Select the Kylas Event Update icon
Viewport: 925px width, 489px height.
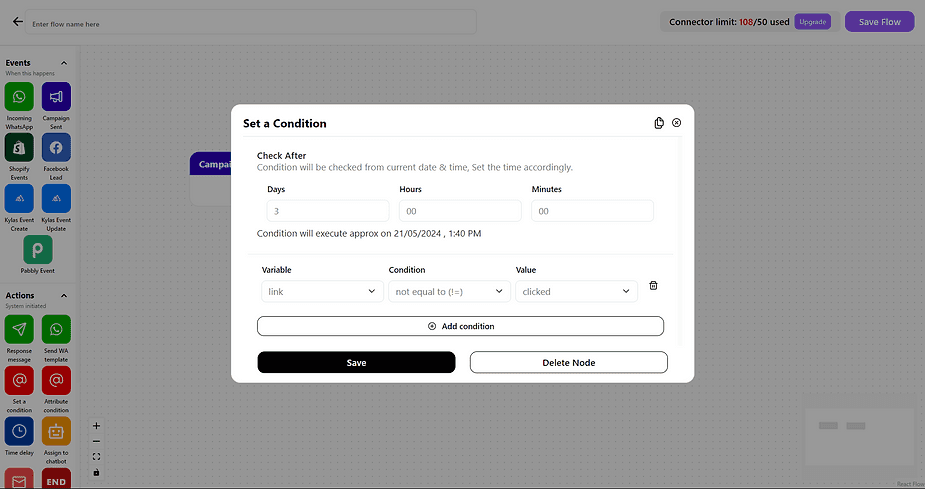pyautogui.click(x=56, y=199)
